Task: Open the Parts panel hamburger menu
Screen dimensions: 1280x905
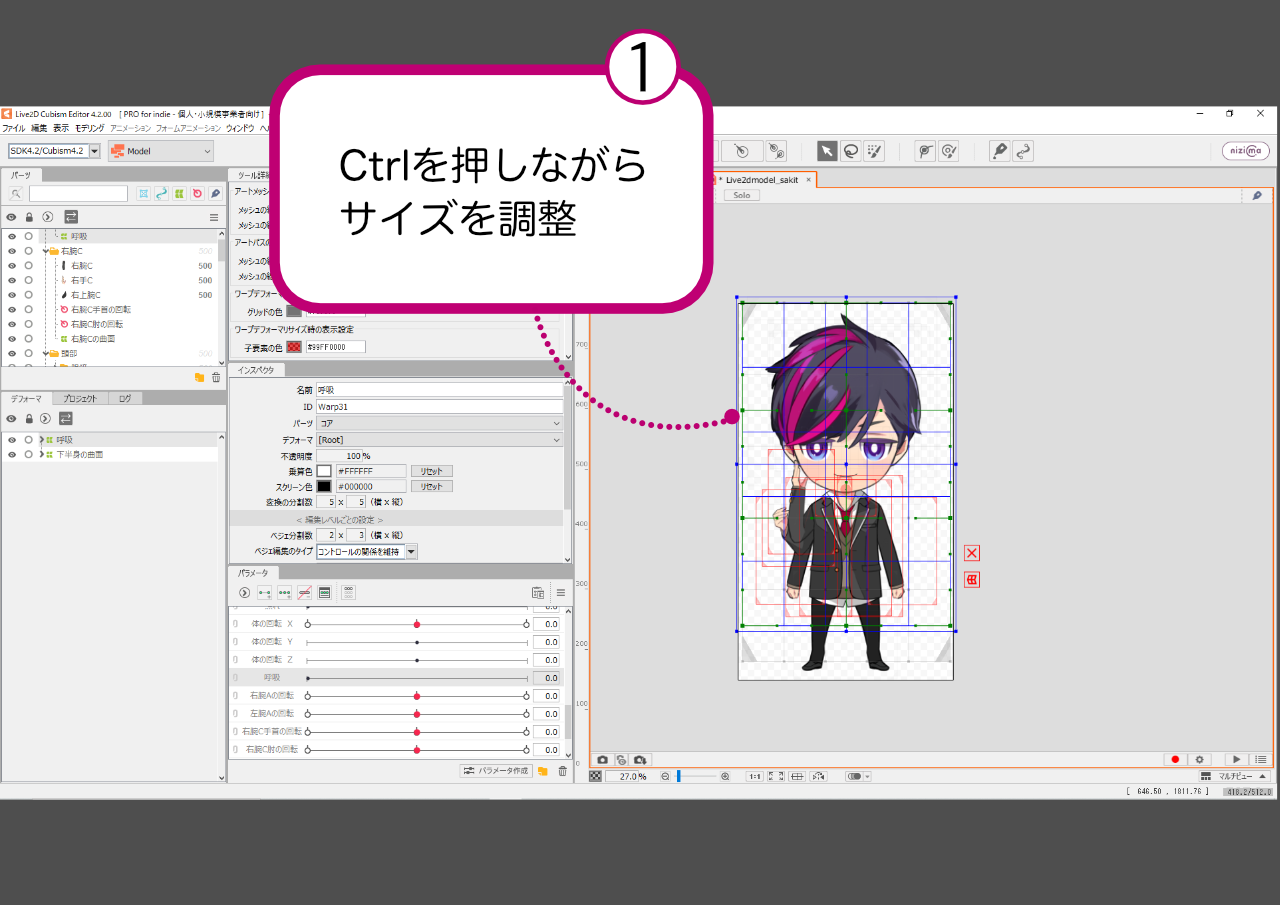Action: [213, 217]
